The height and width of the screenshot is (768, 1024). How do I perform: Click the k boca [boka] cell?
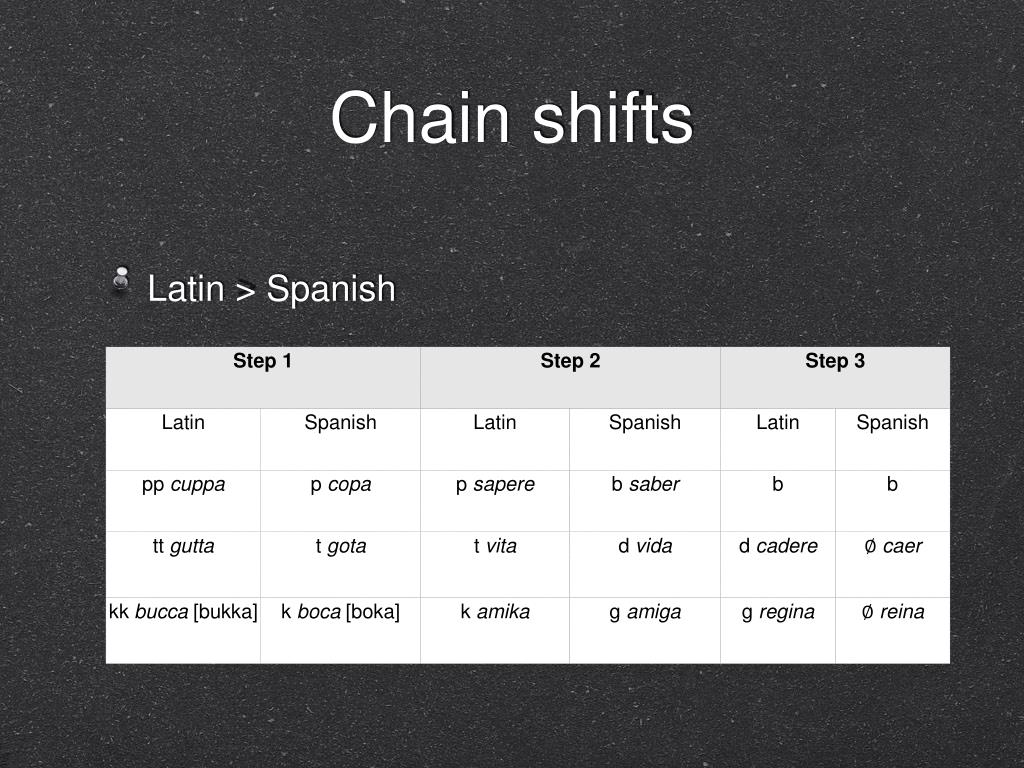click(x=340, y=630)
